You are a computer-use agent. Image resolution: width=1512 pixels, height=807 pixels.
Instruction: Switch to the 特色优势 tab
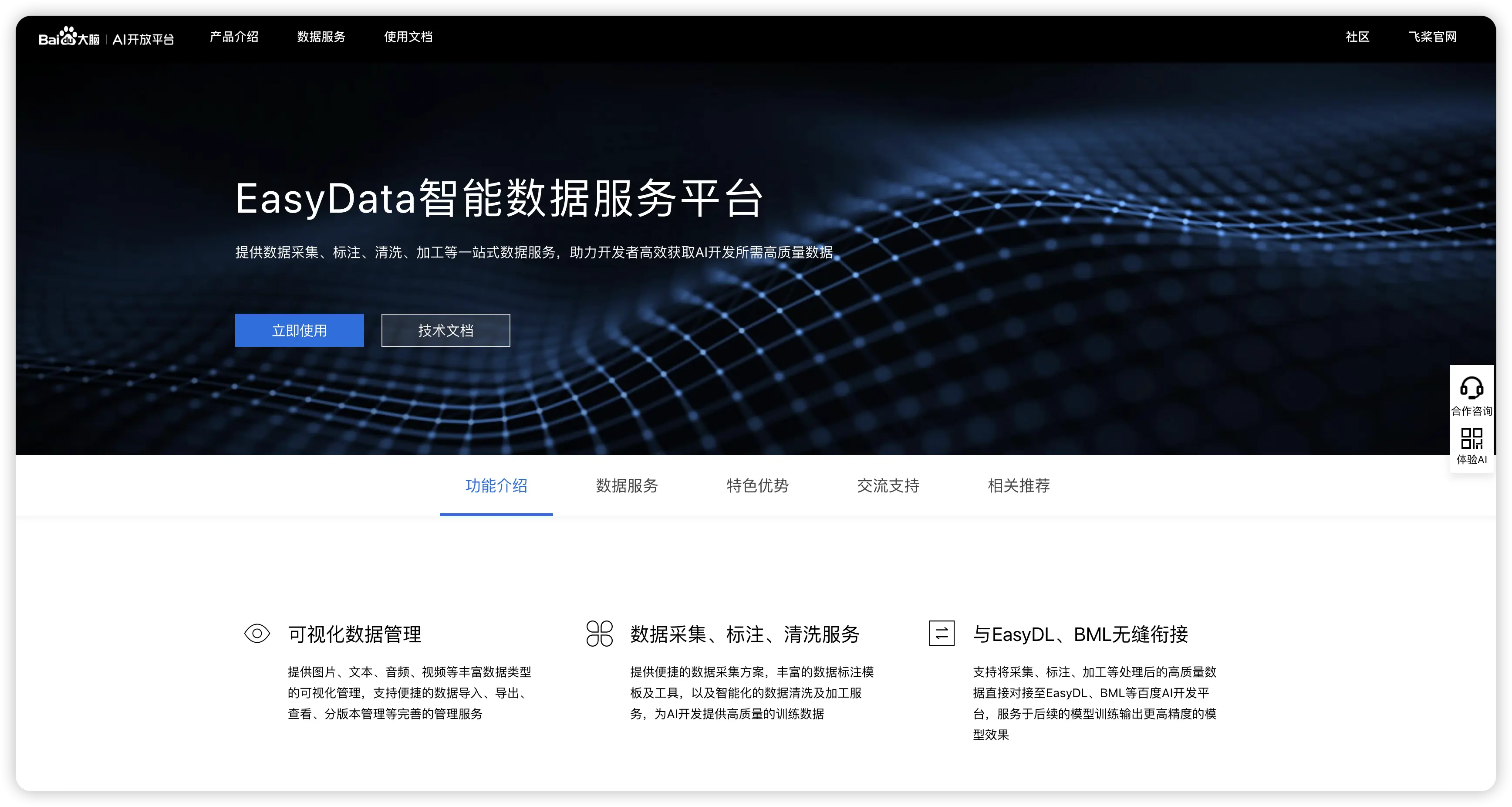tap(757, 486)
